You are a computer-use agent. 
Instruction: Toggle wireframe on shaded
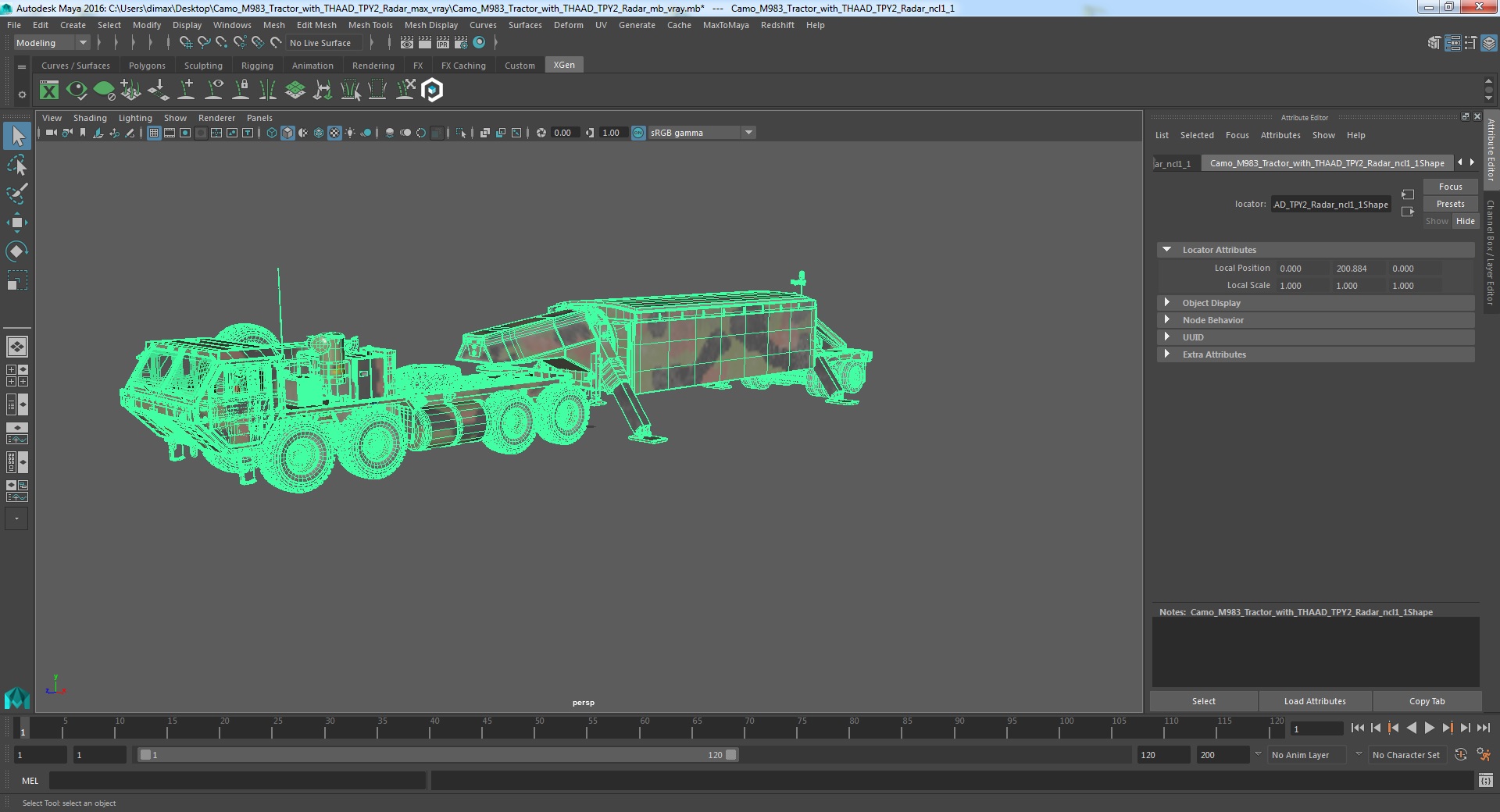[x=319, y=133]
